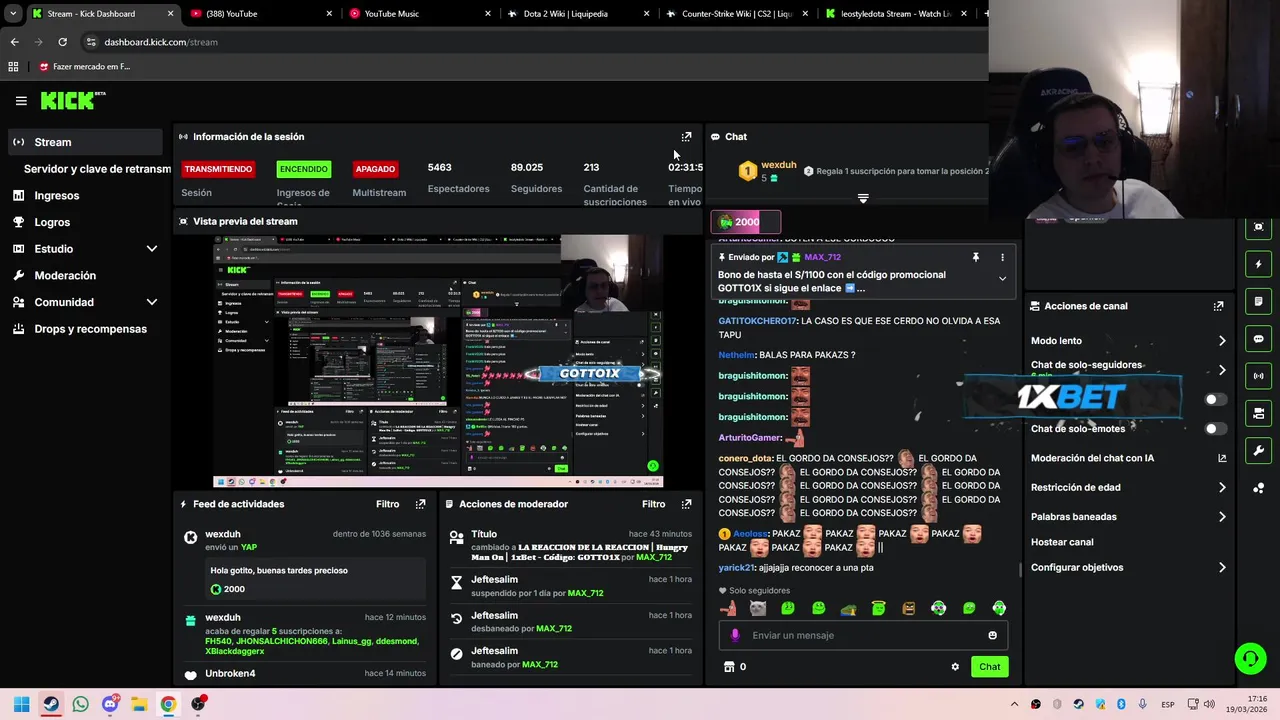
Task: Click the pin icon on pinned message
Action: pyautogui.click(x=975, y=257)
